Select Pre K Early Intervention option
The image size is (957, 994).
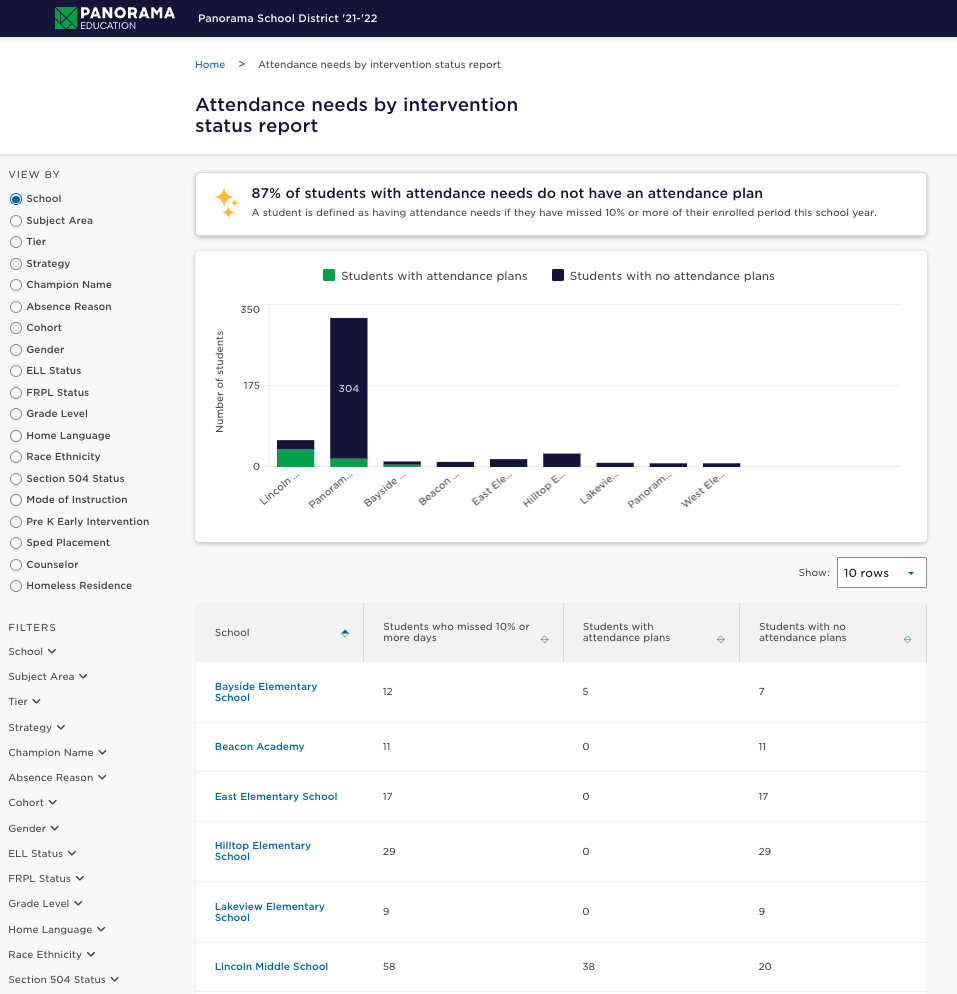click(16, 522)
